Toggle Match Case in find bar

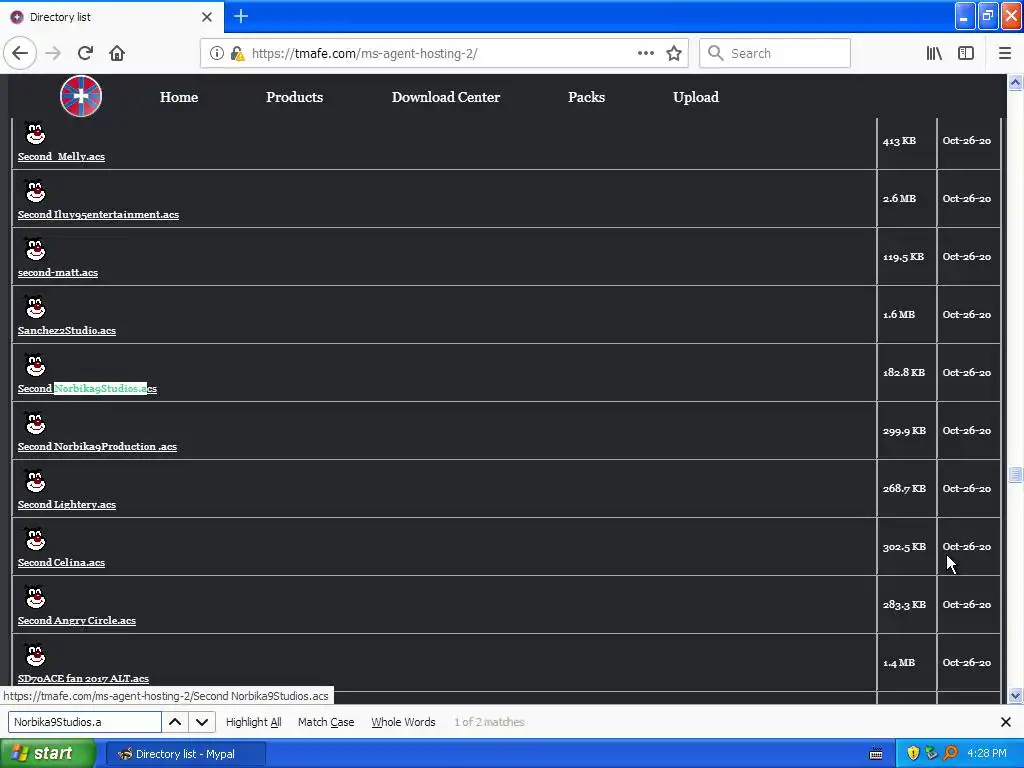[x=326, y=722]
